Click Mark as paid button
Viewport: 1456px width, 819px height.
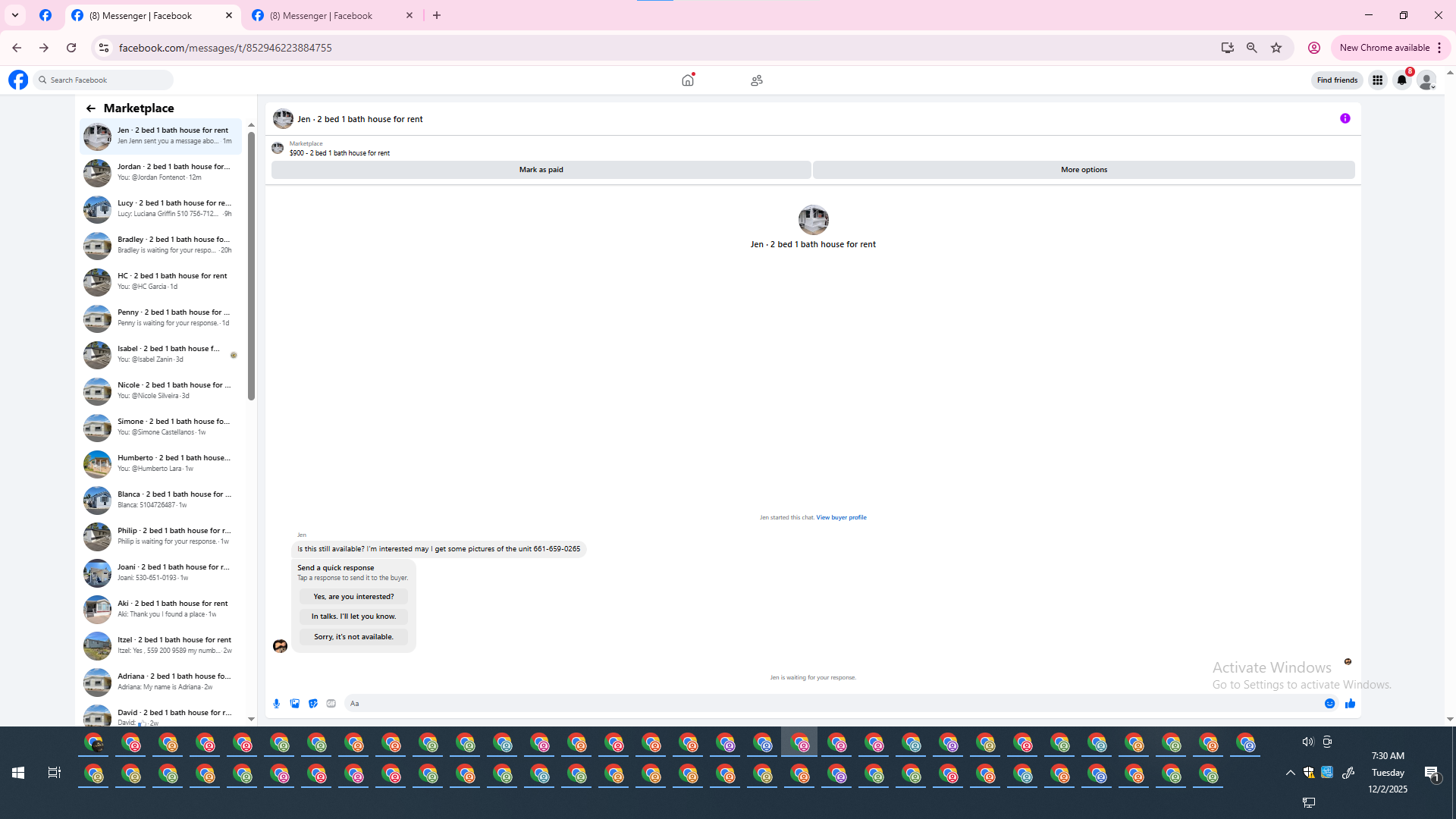coord(541,170)
